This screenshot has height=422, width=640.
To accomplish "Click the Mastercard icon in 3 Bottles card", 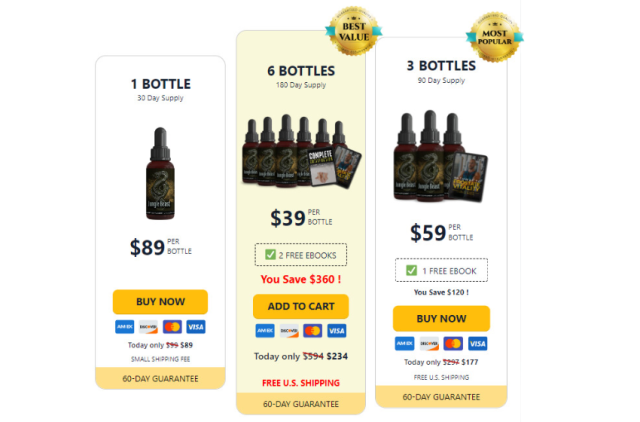I will pos(453,344).
